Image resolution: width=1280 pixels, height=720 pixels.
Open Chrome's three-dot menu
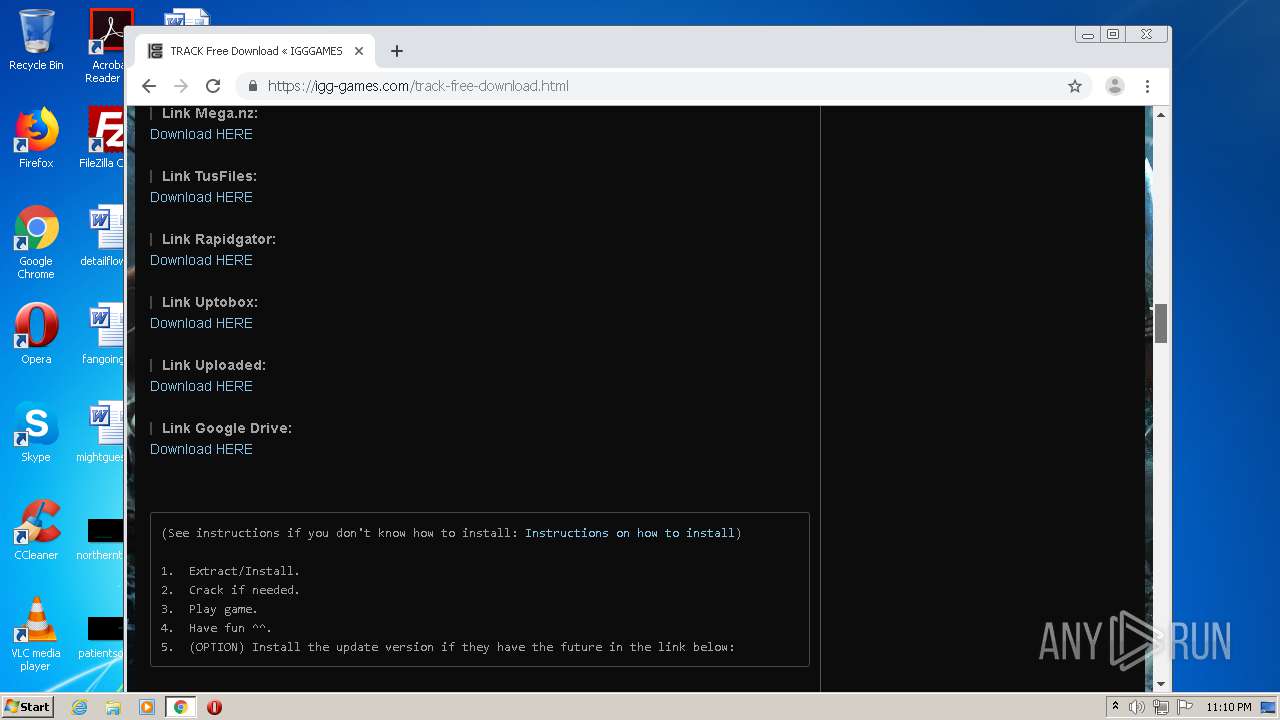click(x=1148, y=86)
